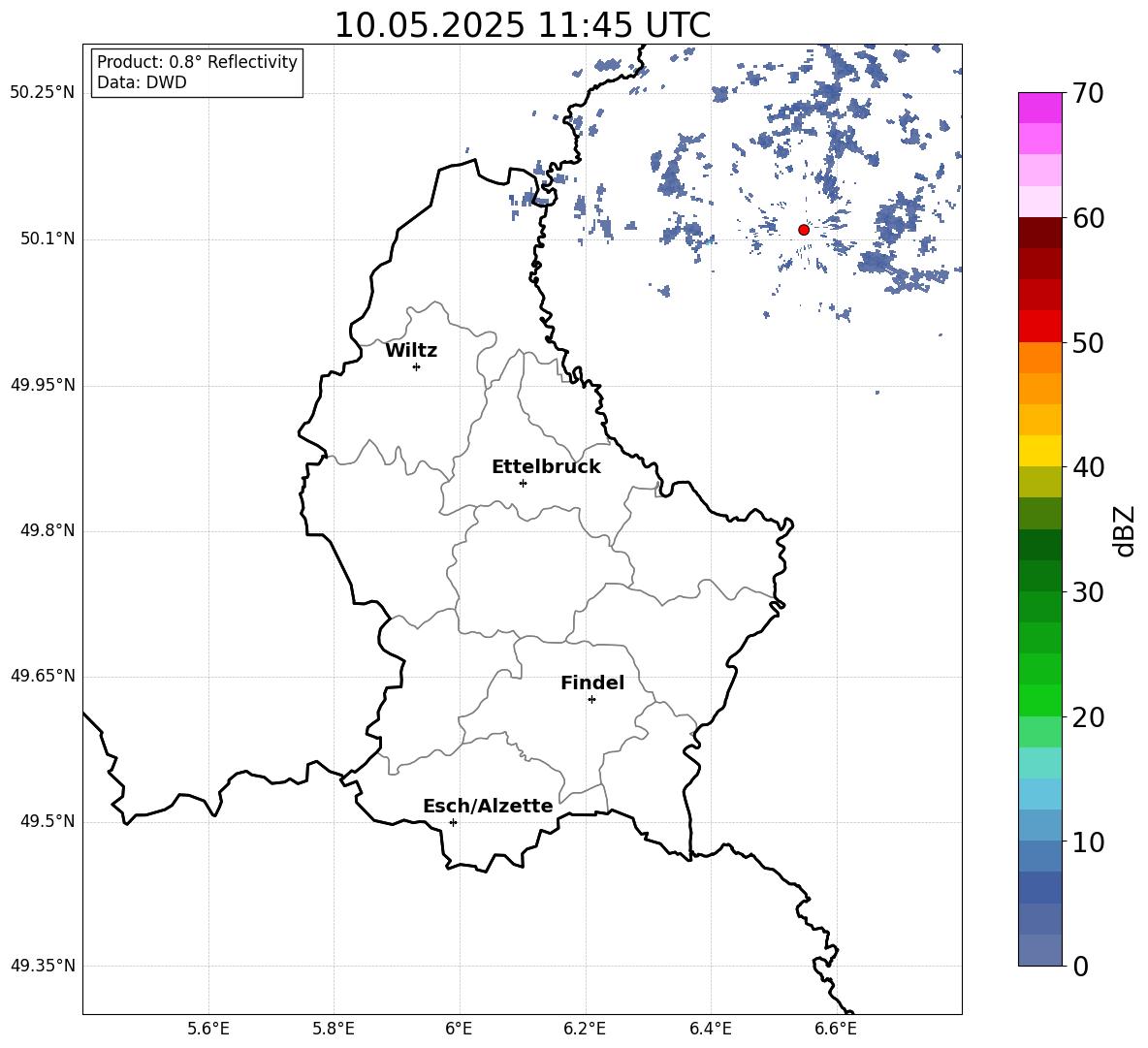
Task: Click the bright red band just above 50 dBZ
Action: click(x=1039, y=327)
